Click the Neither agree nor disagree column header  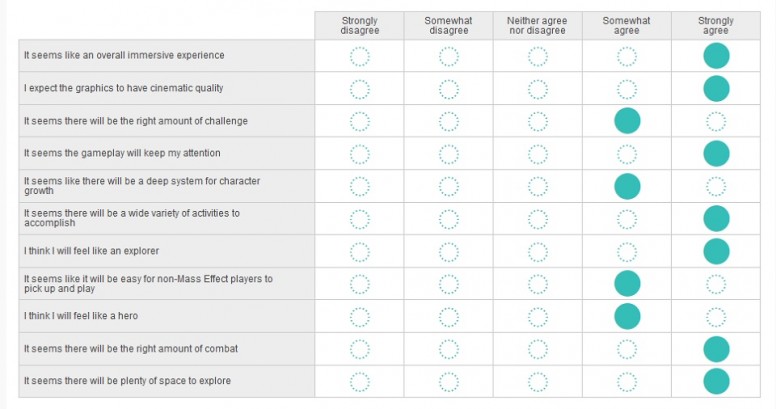[x=537, y=25]
